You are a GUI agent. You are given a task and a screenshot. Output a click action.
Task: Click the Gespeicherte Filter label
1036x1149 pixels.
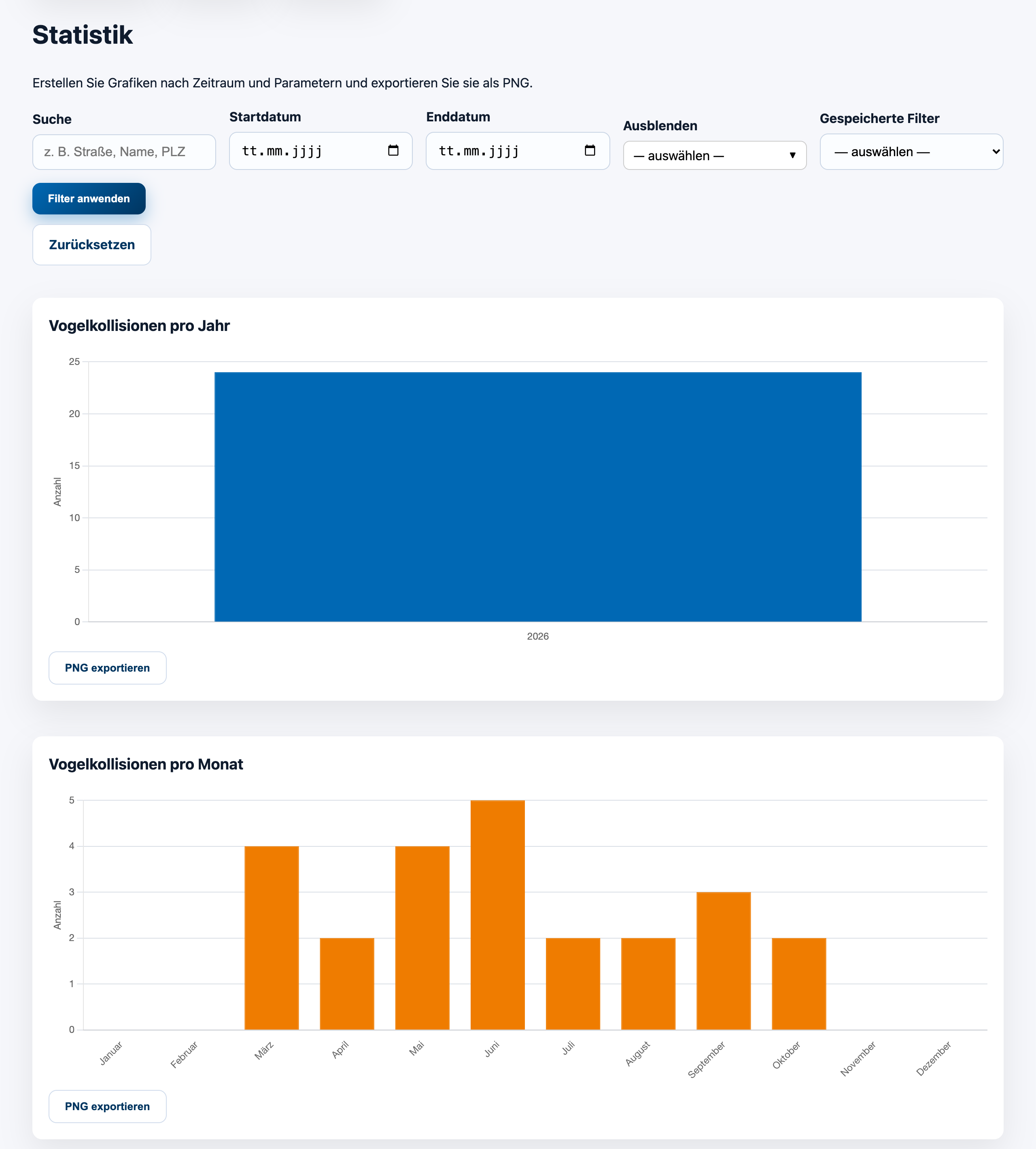tap(879, 119)
